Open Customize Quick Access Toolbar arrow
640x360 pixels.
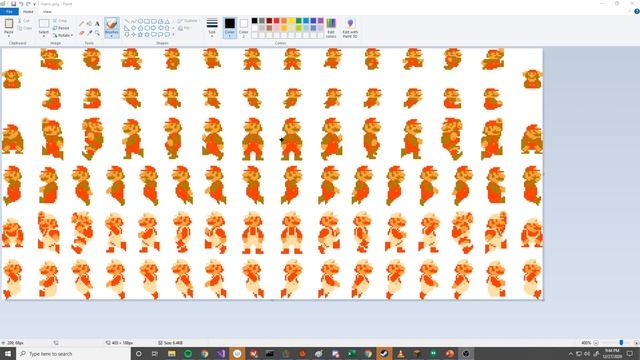[x=35, y=4]
